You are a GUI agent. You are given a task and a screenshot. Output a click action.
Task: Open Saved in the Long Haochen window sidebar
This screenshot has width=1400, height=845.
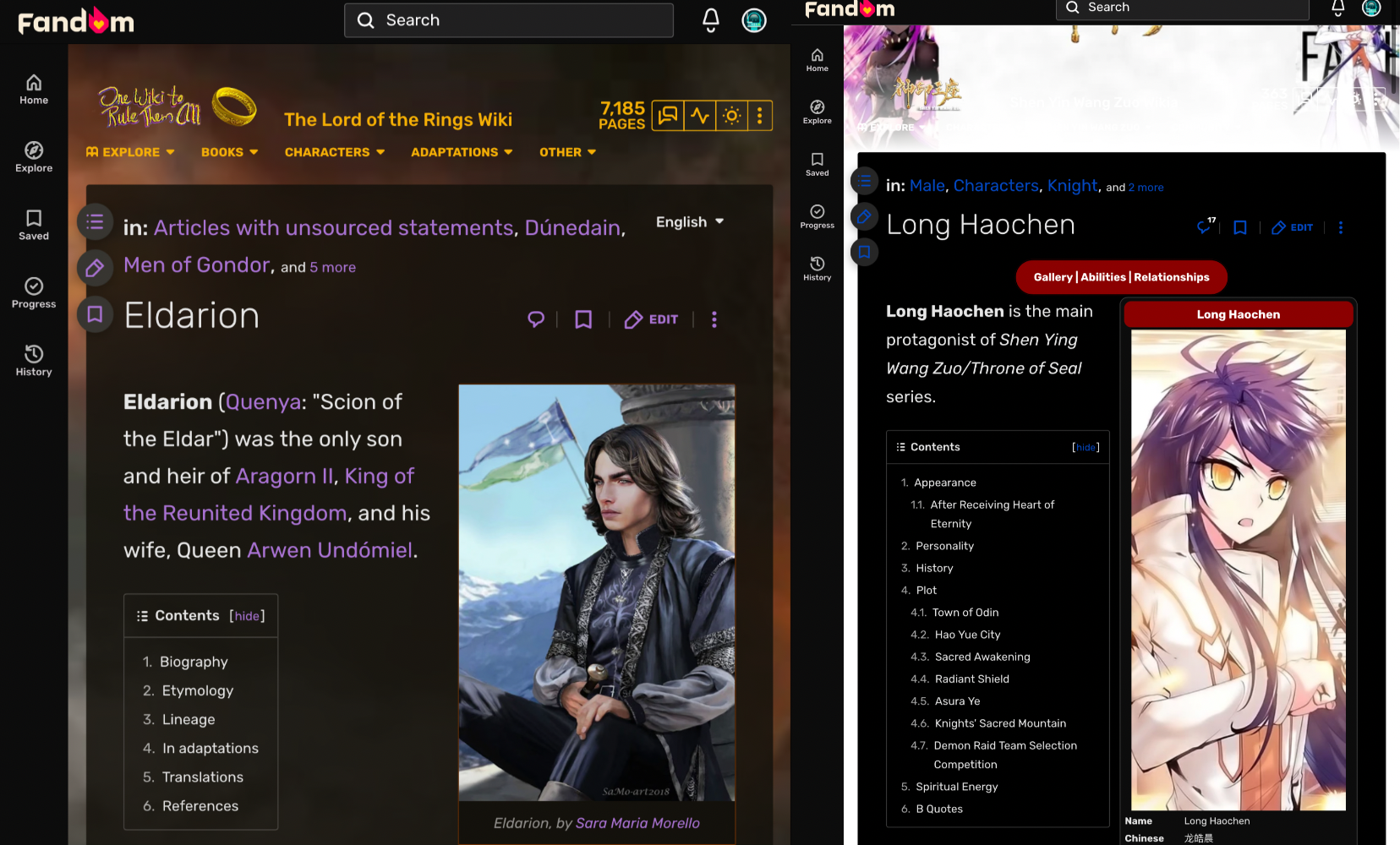(818, 165)
